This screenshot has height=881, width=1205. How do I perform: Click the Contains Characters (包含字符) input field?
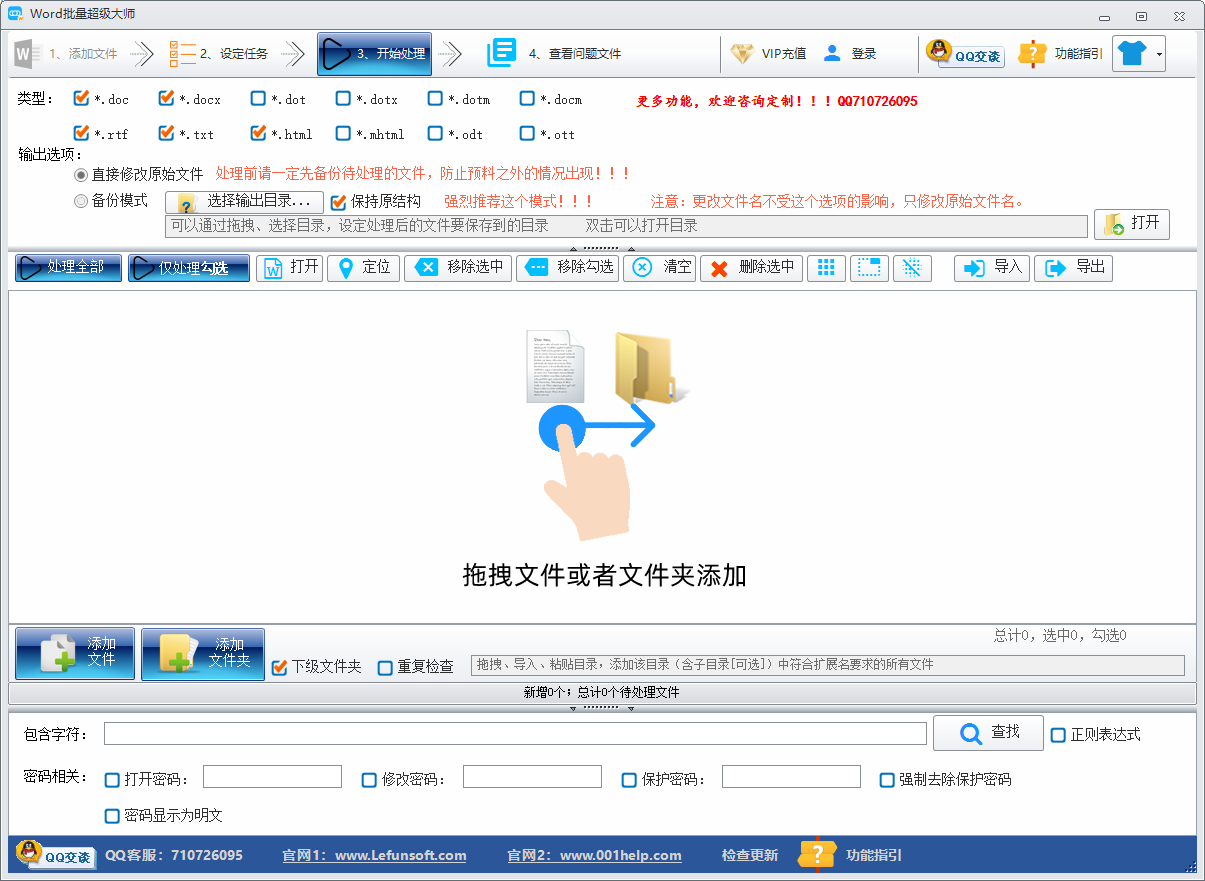point(515,734)
